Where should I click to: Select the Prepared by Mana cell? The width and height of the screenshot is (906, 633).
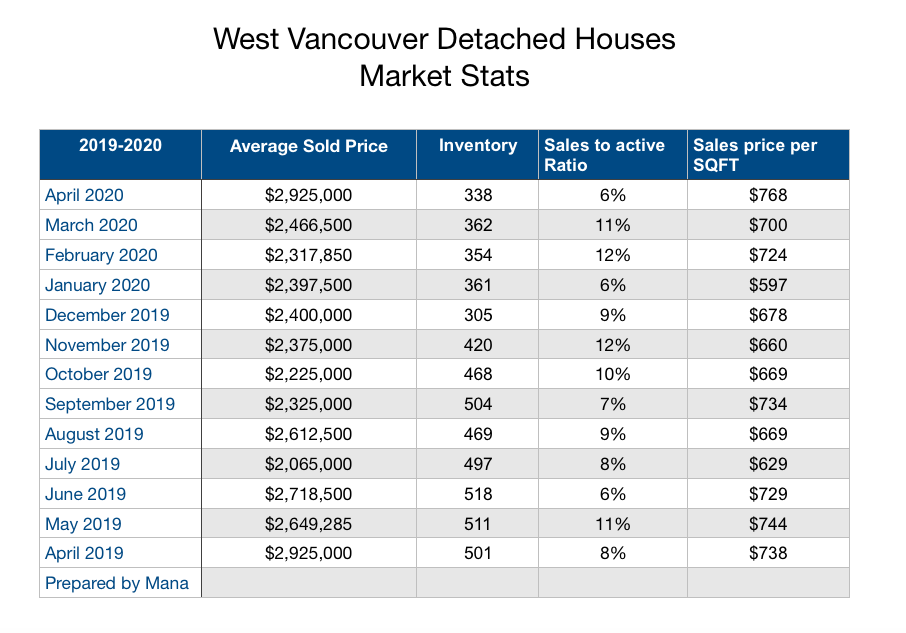click(117, 583)
